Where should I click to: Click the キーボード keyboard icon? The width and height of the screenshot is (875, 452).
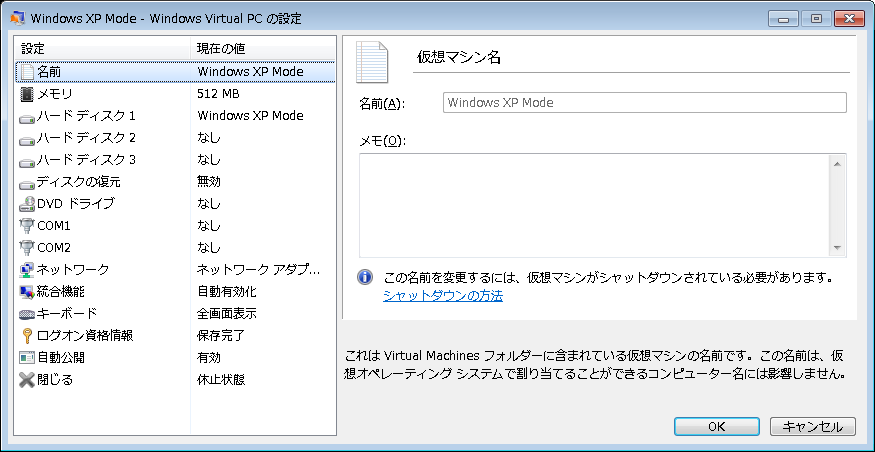click(26, 314)
